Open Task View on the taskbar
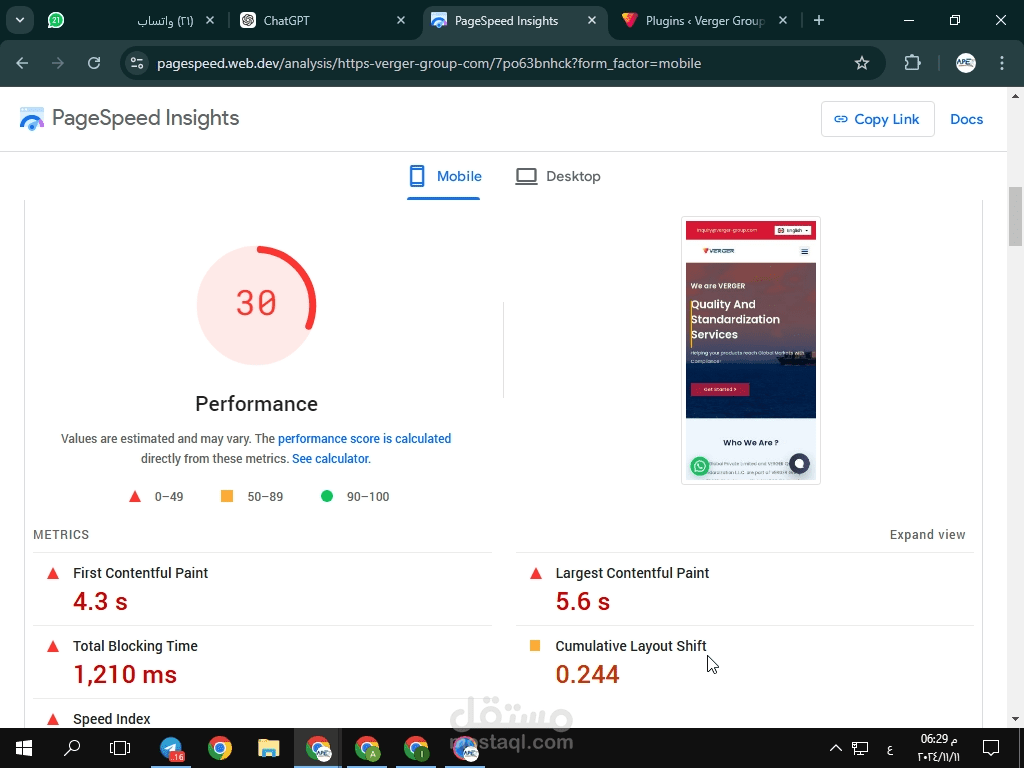Image resolution: width=1024 pixels, height=768 pixels. coord(120,748)
